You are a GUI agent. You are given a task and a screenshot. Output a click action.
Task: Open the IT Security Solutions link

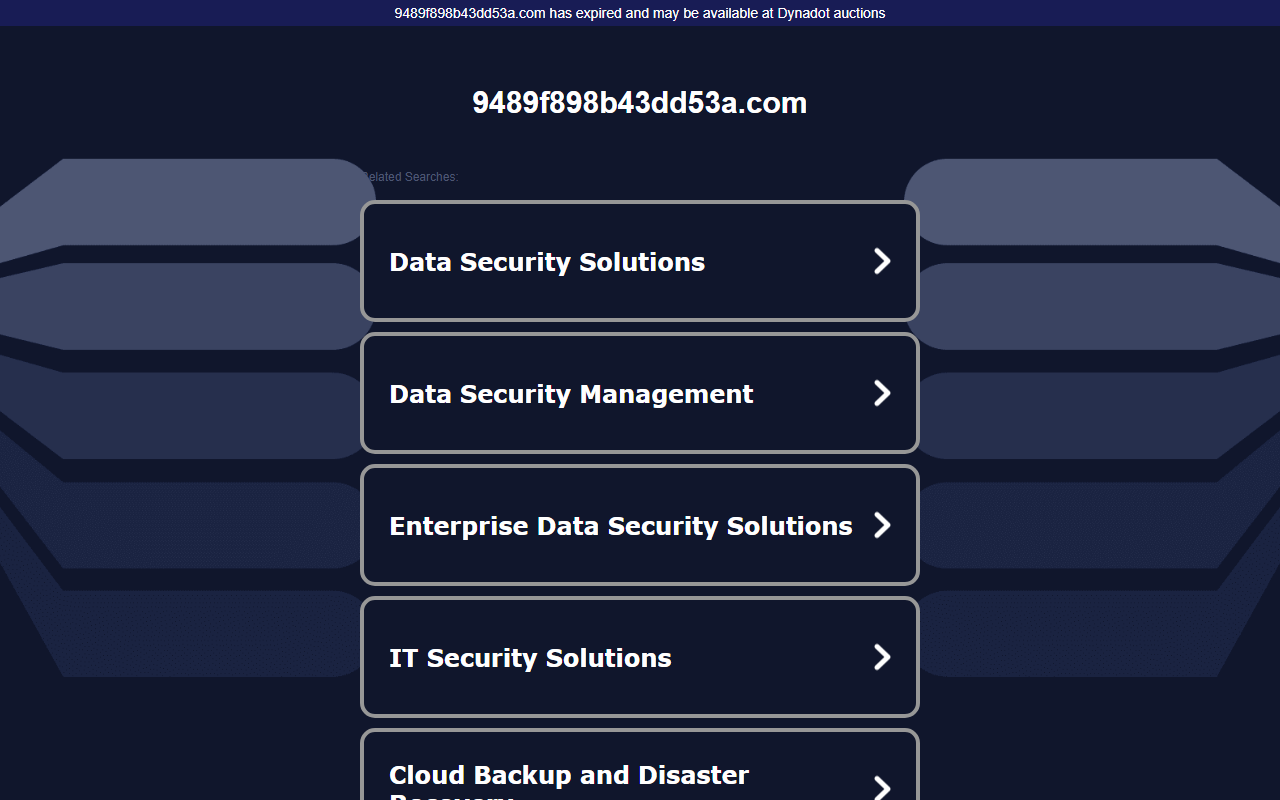pyautogui.click(x=640, y=657)
